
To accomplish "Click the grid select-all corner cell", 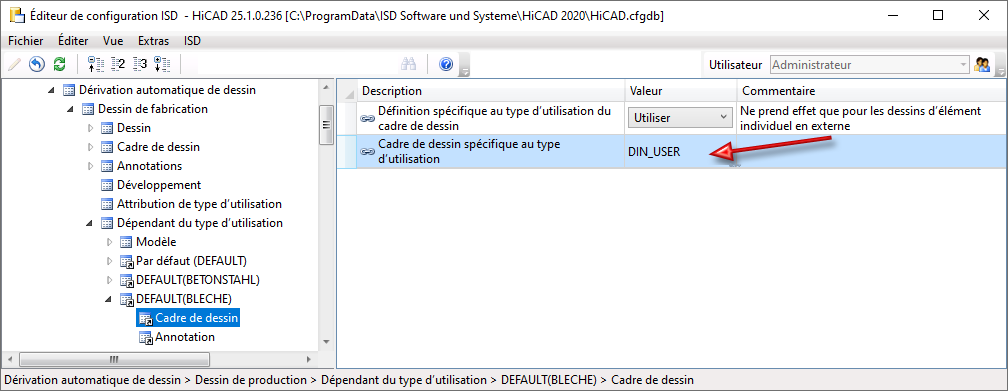I will (x=347, y=91).
